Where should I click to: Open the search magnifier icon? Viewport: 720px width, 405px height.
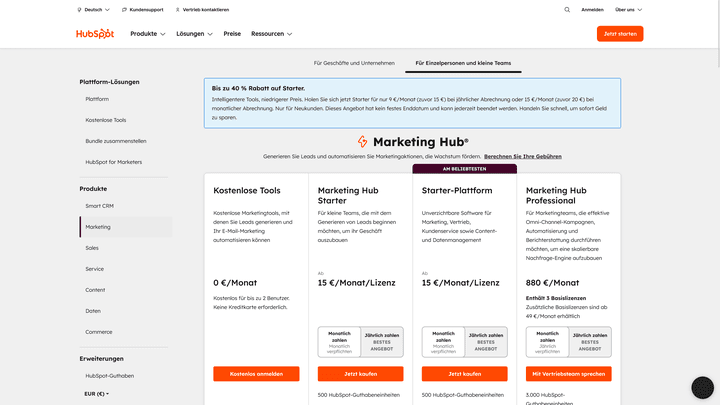(567, 10)
